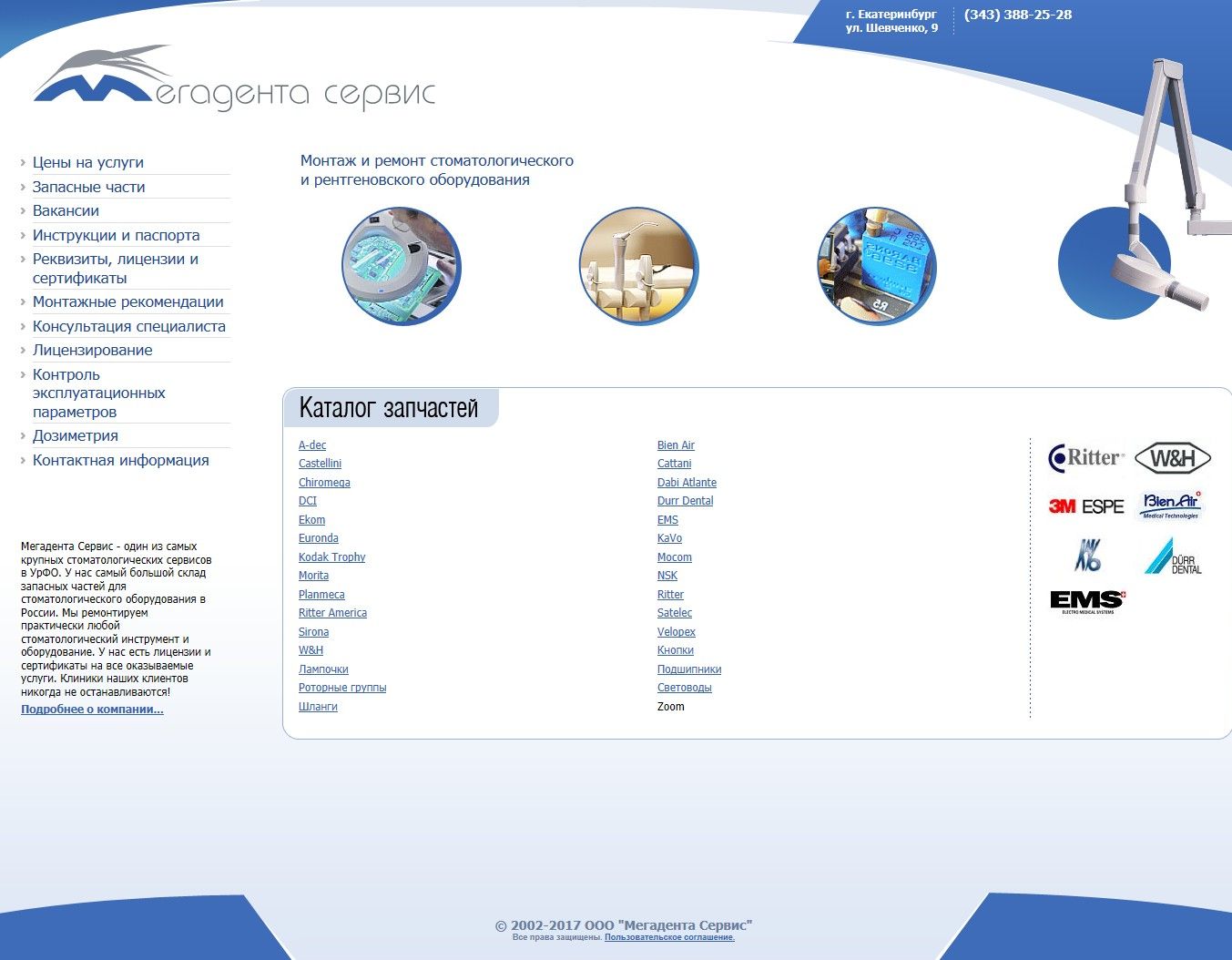The image size is (1232, 960).
Task: Open the Morita catalog link
Action: pos(313,576)
